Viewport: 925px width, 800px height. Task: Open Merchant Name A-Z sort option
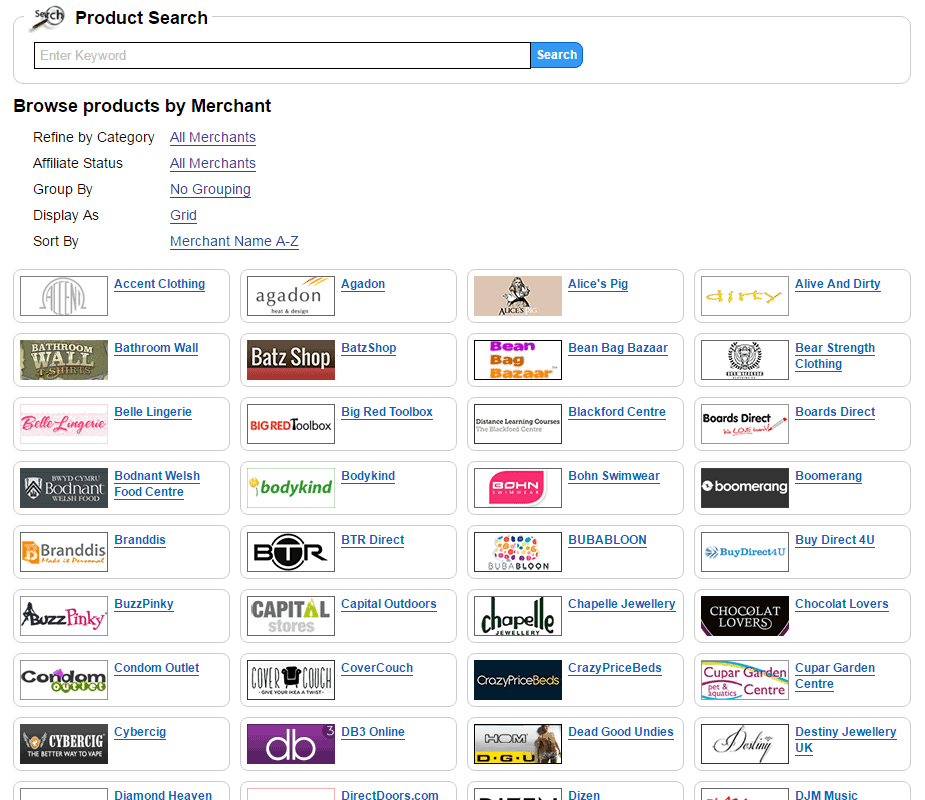[234, 241]
